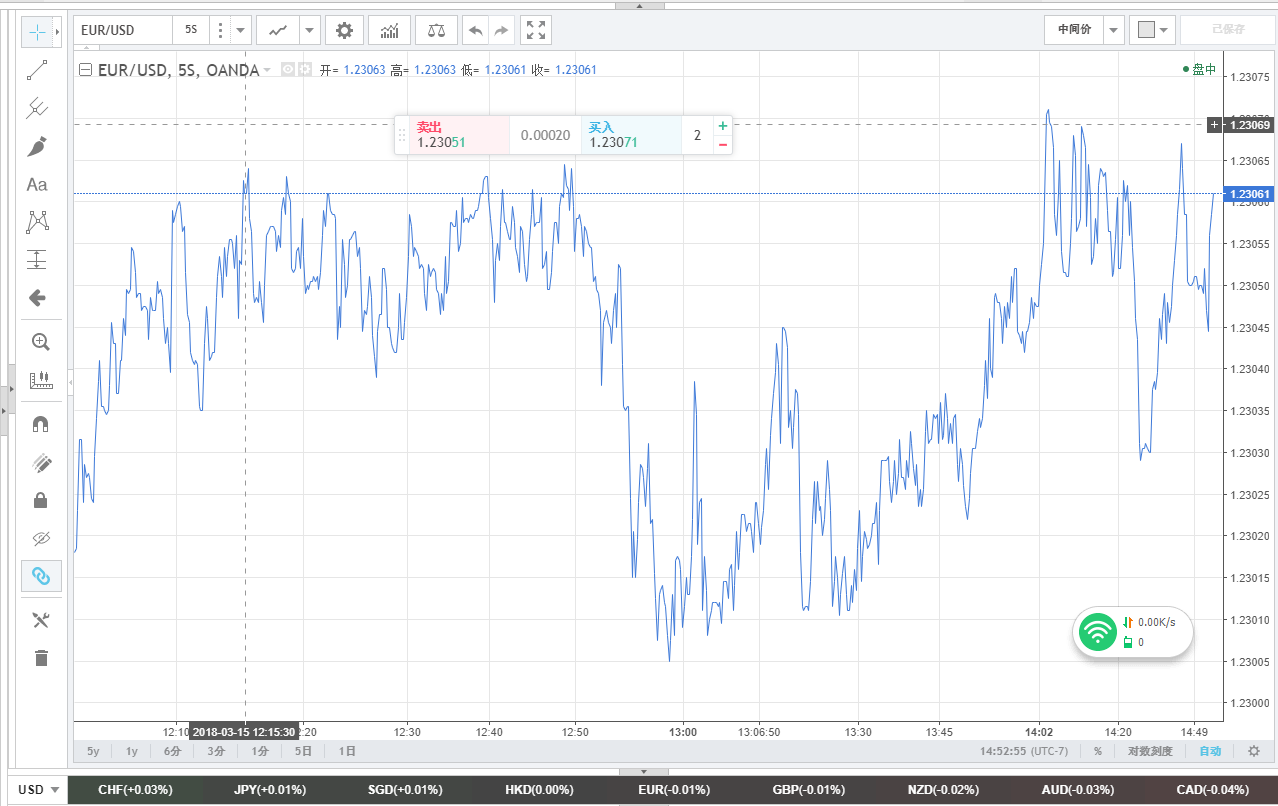Open the chart style dropdown arrow
Image resolution: width=1278 pixels, height=806 pixels.
pyautogui.click(x=309, y=30)
